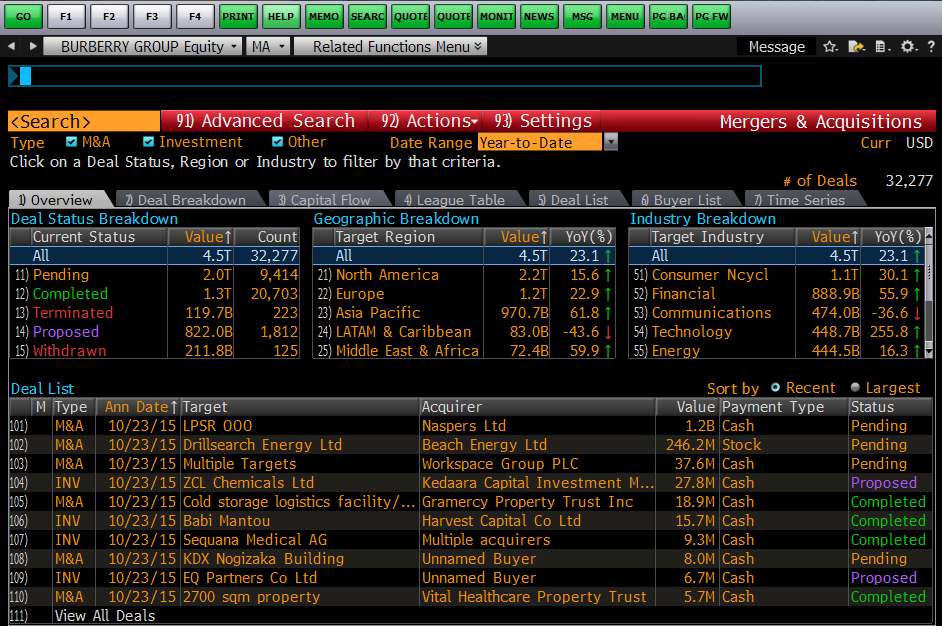This screenshot has height=626, width=942.
Task: Click the back navigation arrow
Action: click(x=11, y=46)
